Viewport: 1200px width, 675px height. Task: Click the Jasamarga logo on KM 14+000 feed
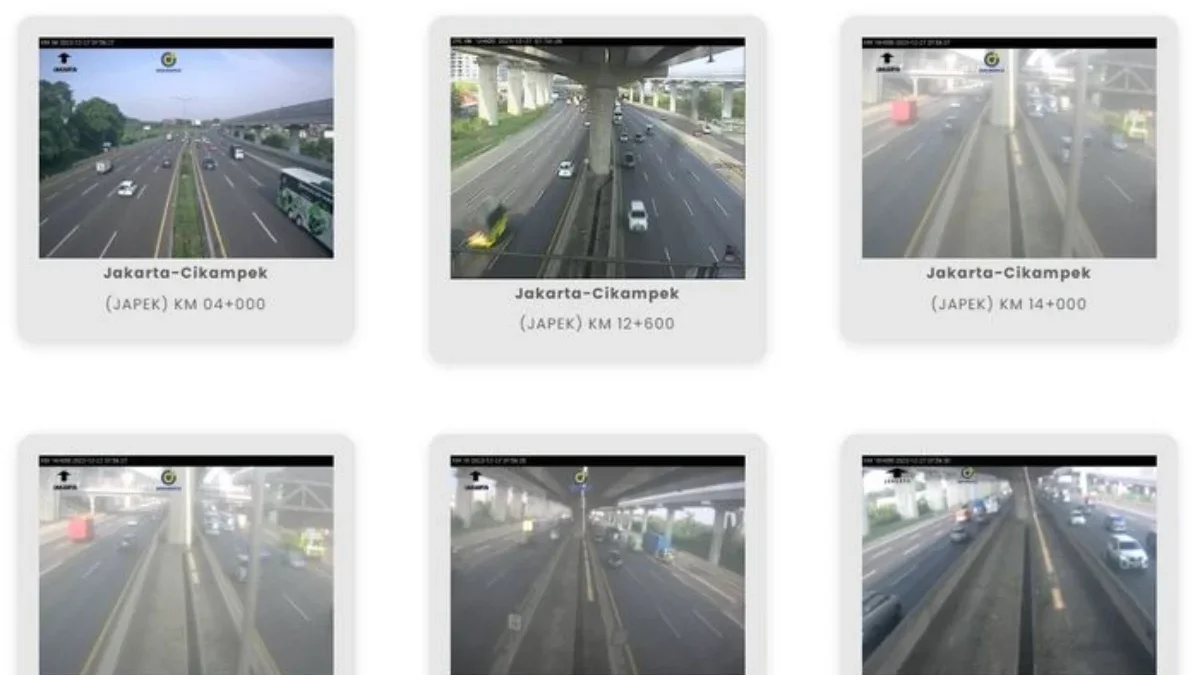pos(991,60)
